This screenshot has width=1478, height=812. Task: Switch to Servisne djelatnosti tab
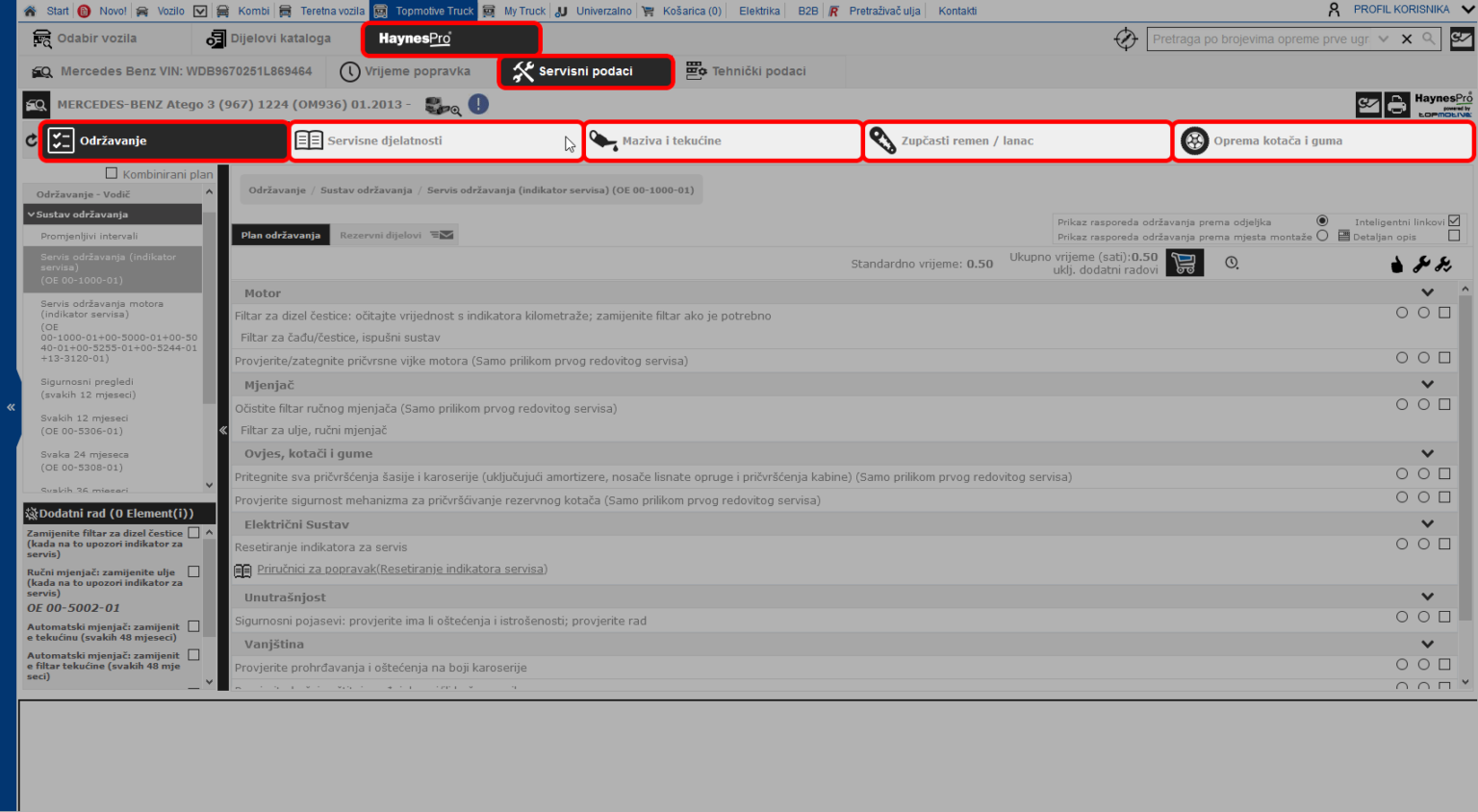click(437, 140)
